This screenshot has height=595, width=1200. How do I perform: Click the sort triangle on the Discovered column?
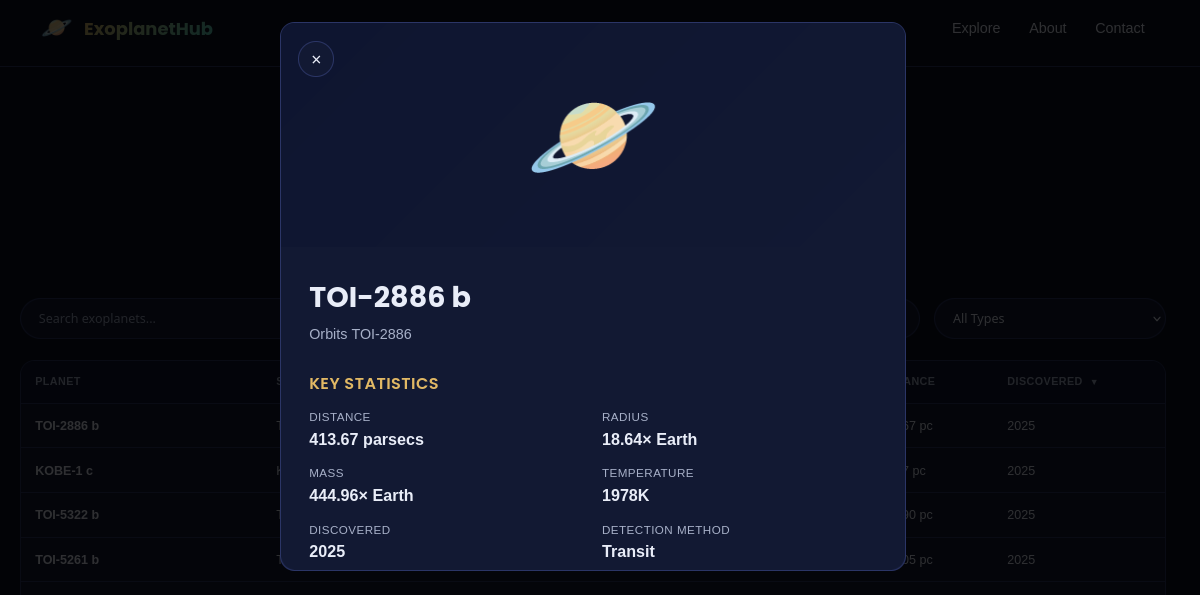tap(1094, 382)
